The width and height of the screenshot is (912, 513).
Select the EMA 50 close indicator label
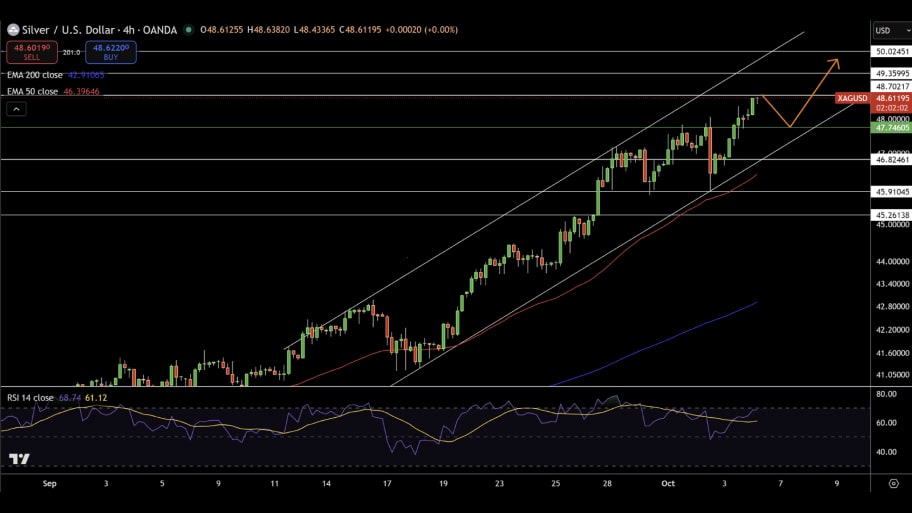33,91
